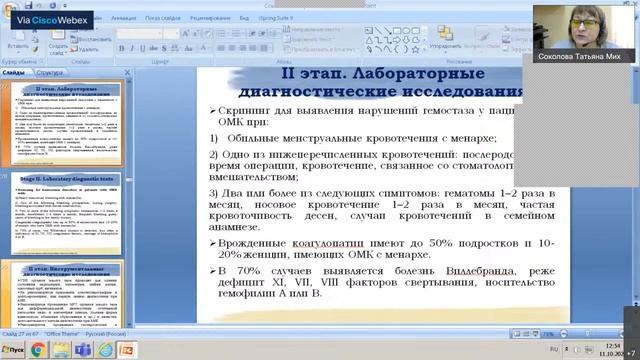
Task: Click Создать слайд (New Slide) button
Action: (58, 42)
